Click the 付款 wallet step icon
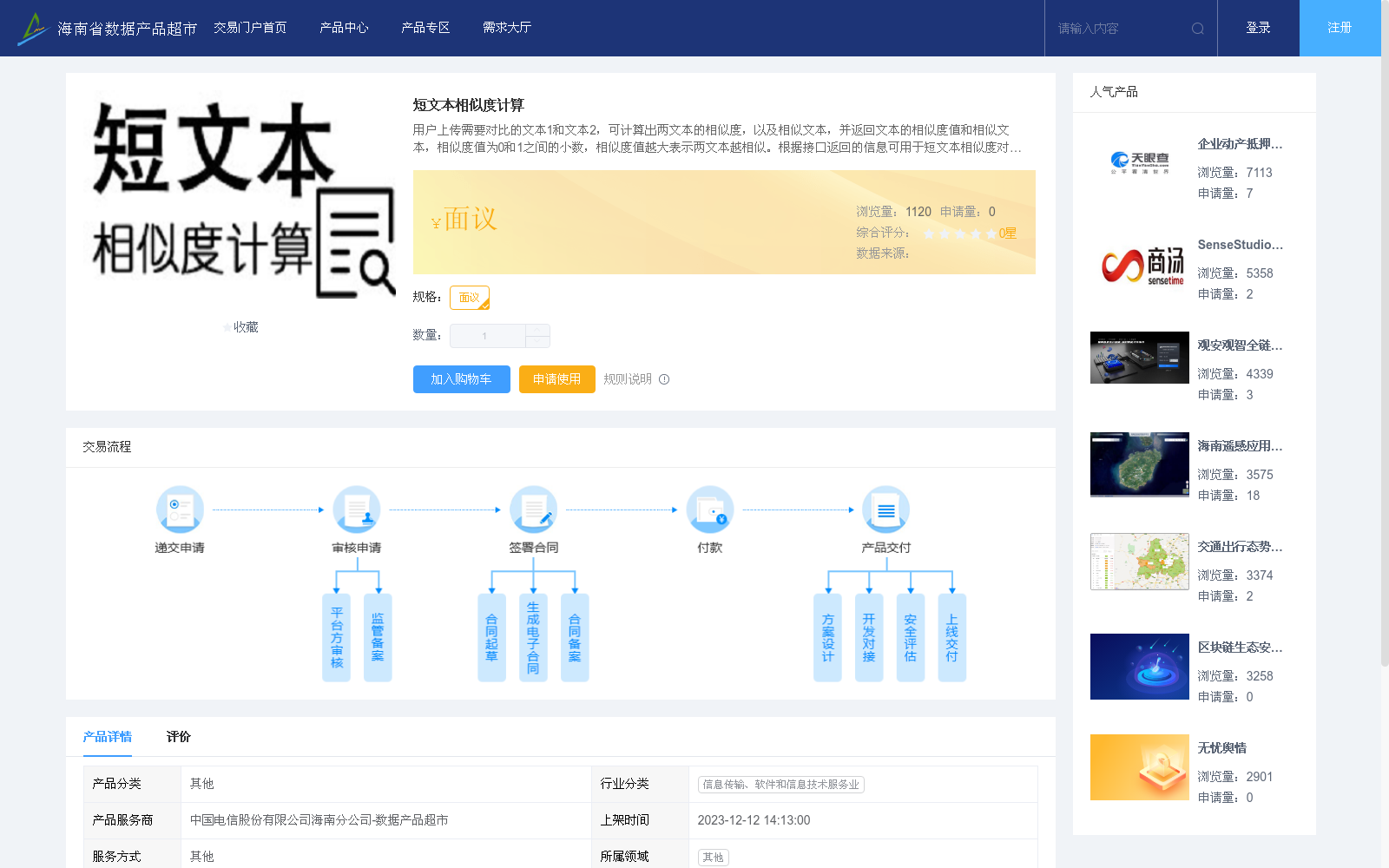 pos(710,510)
